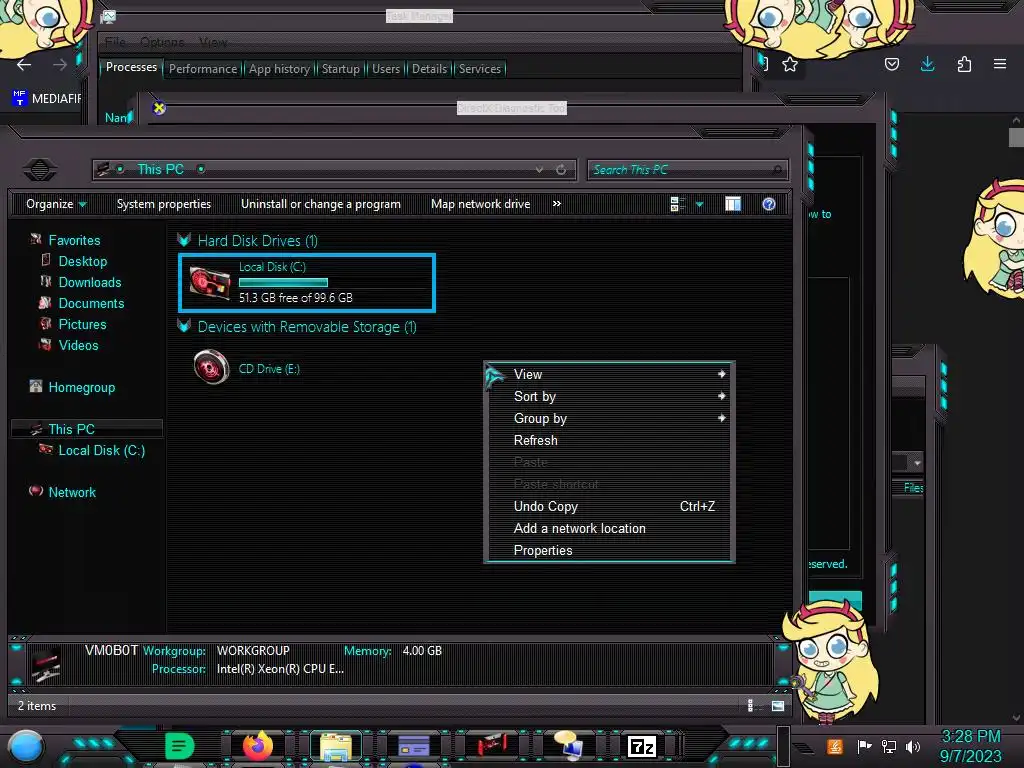Click Map network drive button
This screenshot has width=1024, height=768.
click(481, 204)
